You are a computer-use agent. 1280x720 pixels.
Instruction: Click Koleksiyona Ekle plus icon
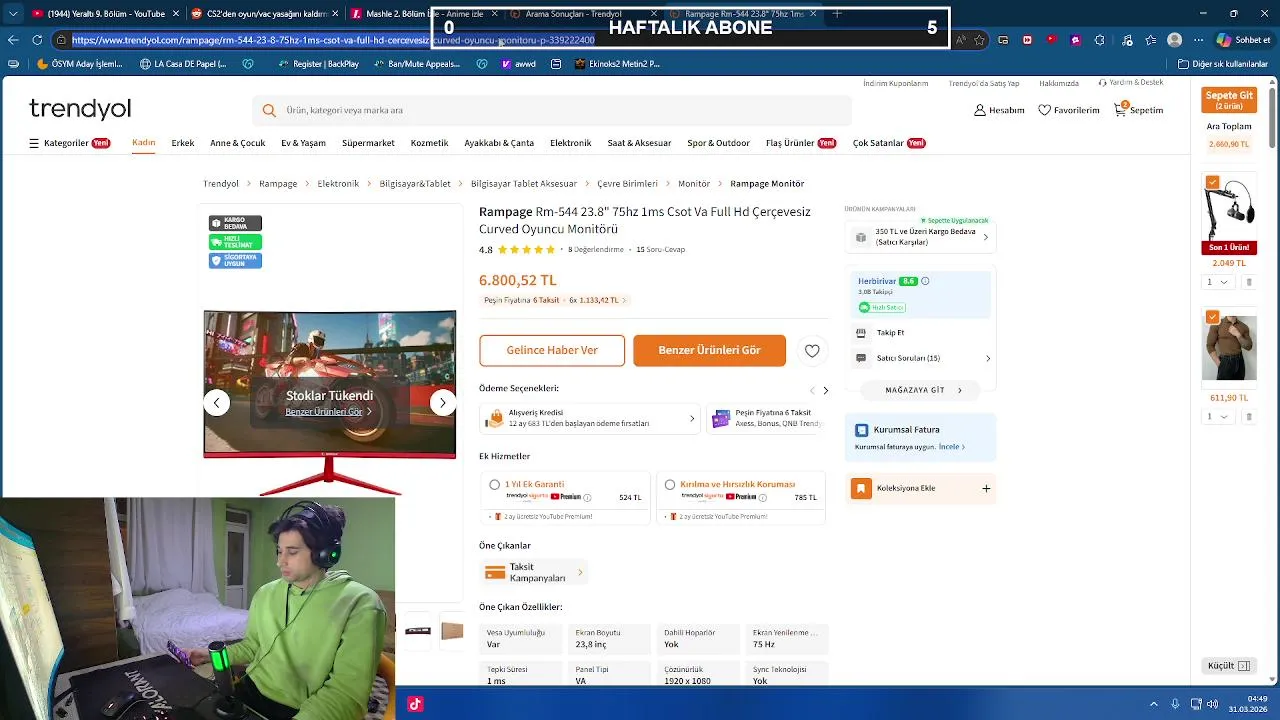click(986, 488)
